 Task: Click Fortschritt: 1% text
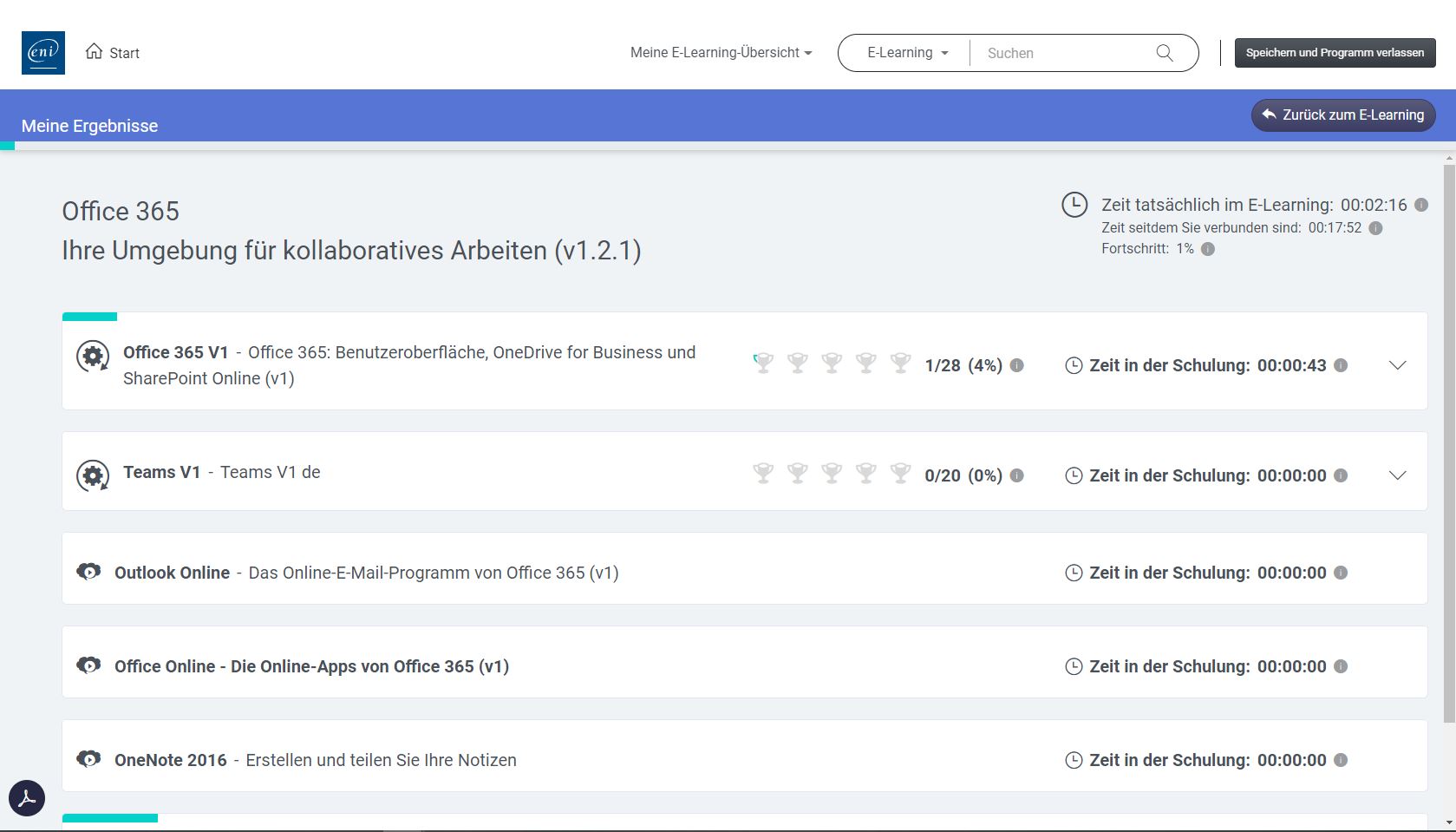pos(1147,249)
